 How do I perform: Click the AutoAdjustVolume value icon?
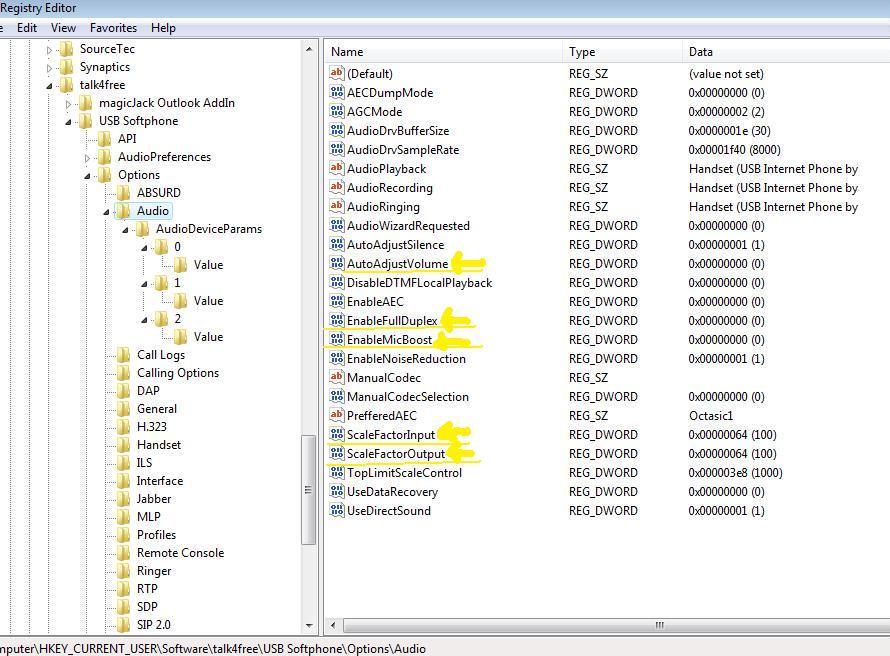click(x=337, y=263)
